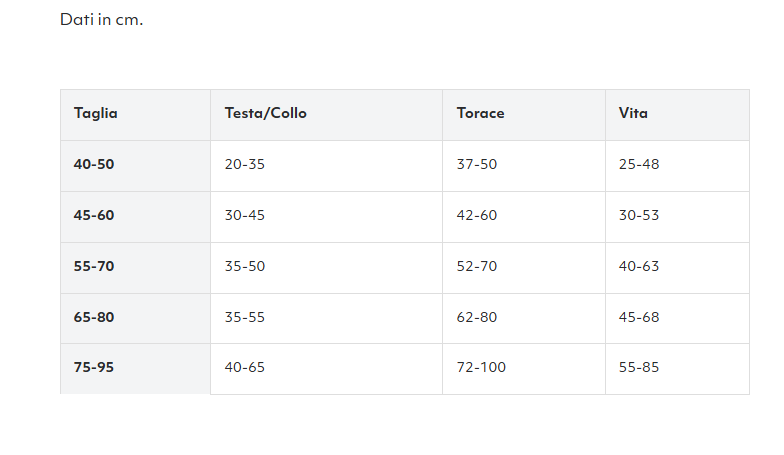Select the 30-45 Testa/Collo cell
The height and width of the screenshot is (455, 784).
(x=244, y=215)
